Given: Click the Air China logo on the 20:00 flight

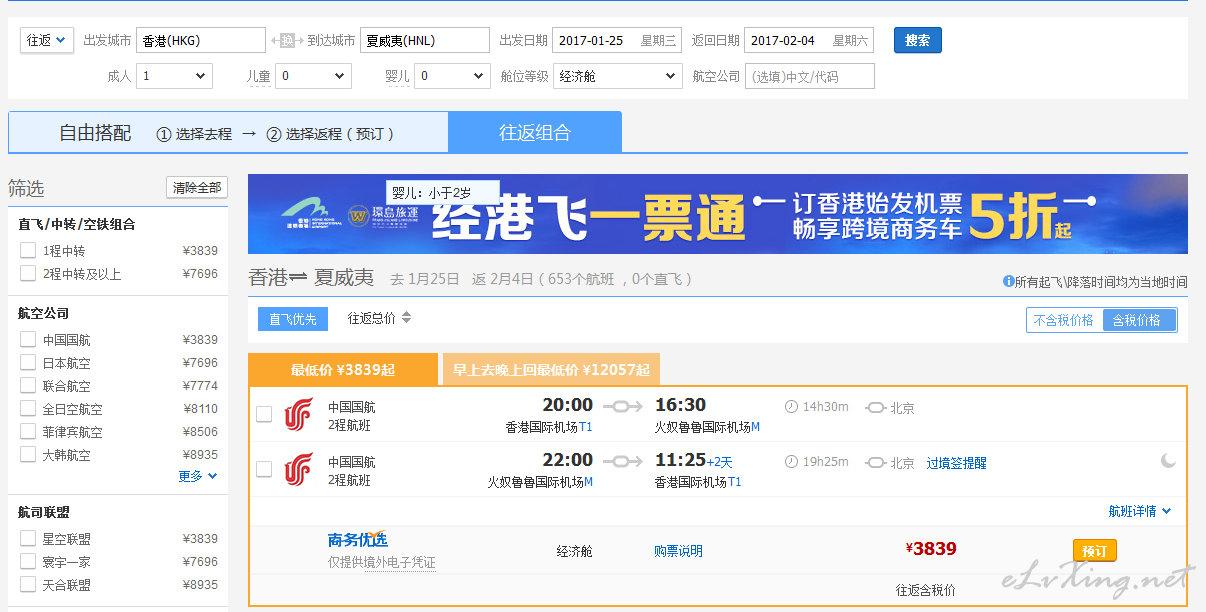Looking at the screenshot, I should point(298,414).
